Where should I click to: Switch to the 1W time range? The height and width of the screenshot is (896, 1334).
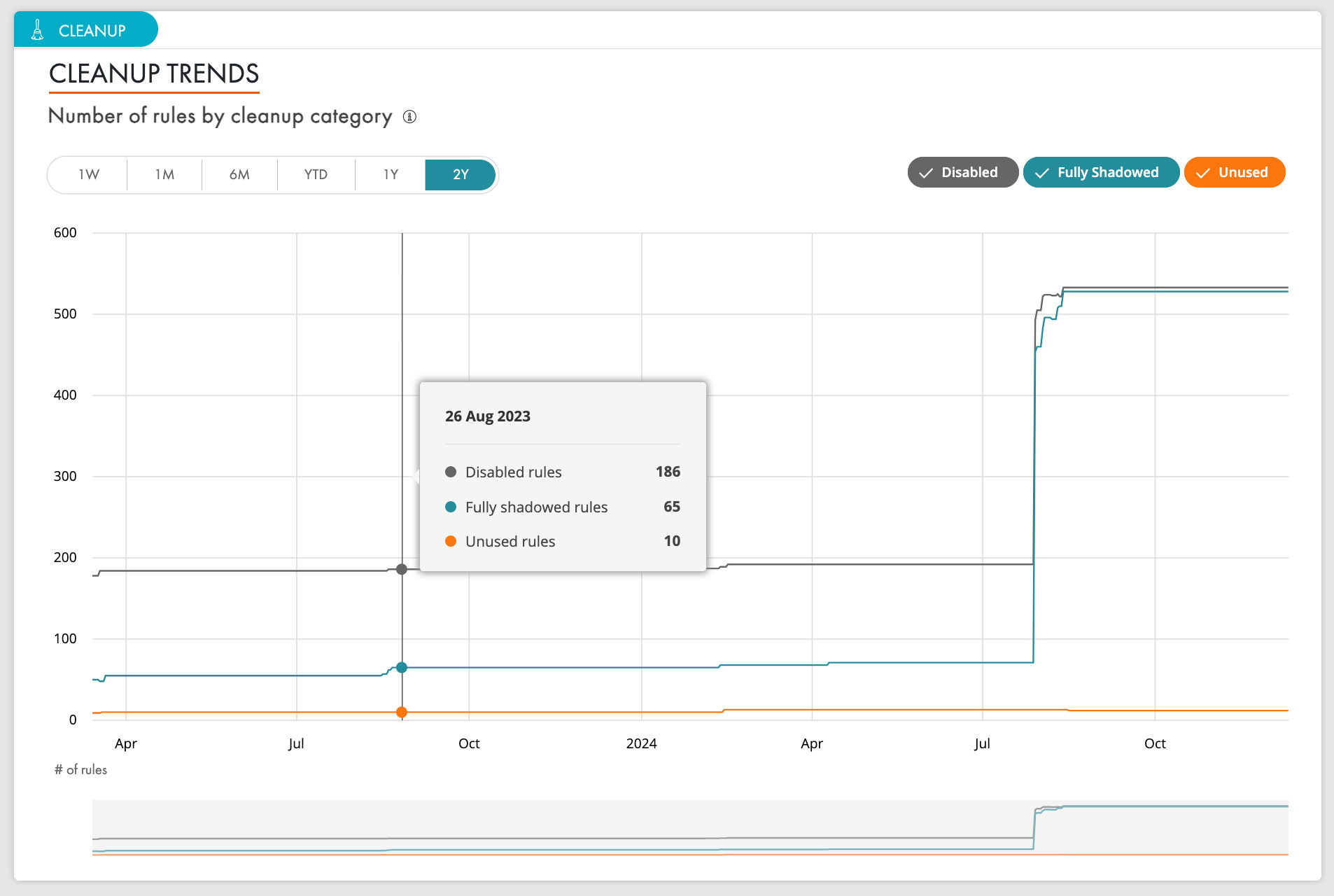coord(87,174)
